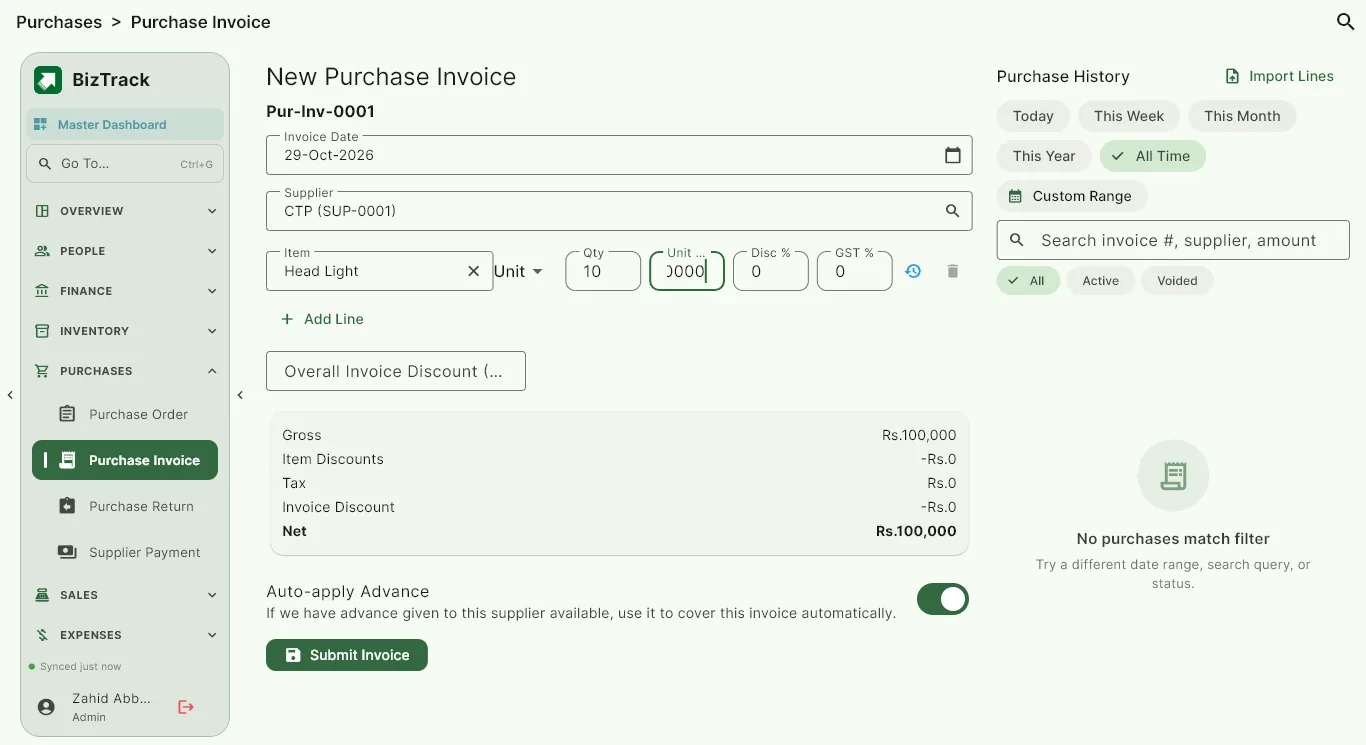
Task: Click Overall Invoice Discount field
Action: (396, 371)
